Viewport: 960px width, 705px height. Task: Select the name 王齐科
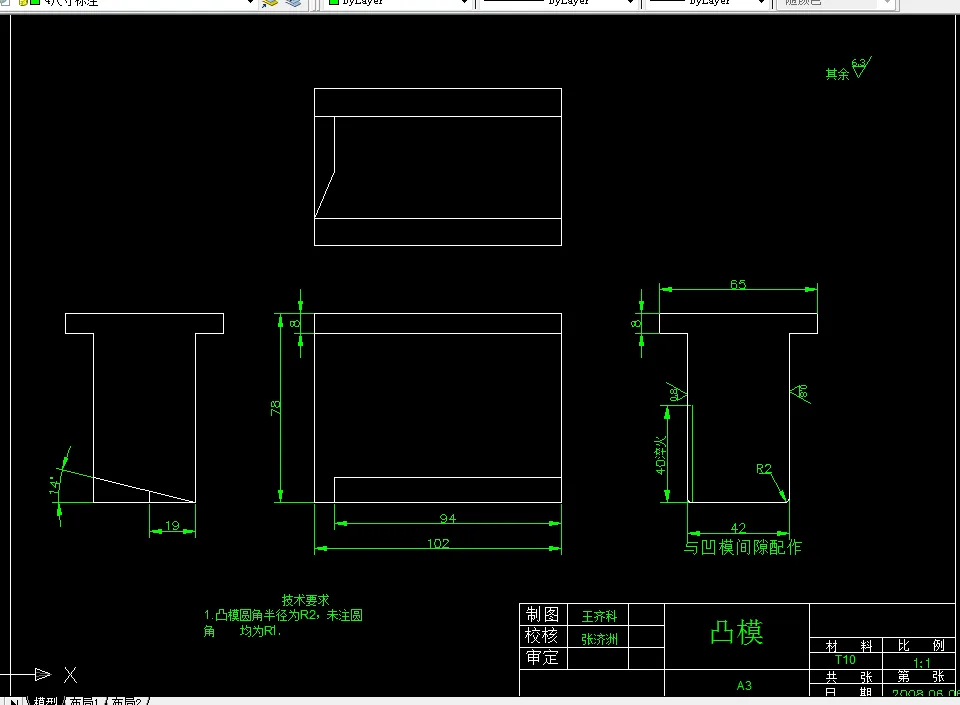coord(599,616)
